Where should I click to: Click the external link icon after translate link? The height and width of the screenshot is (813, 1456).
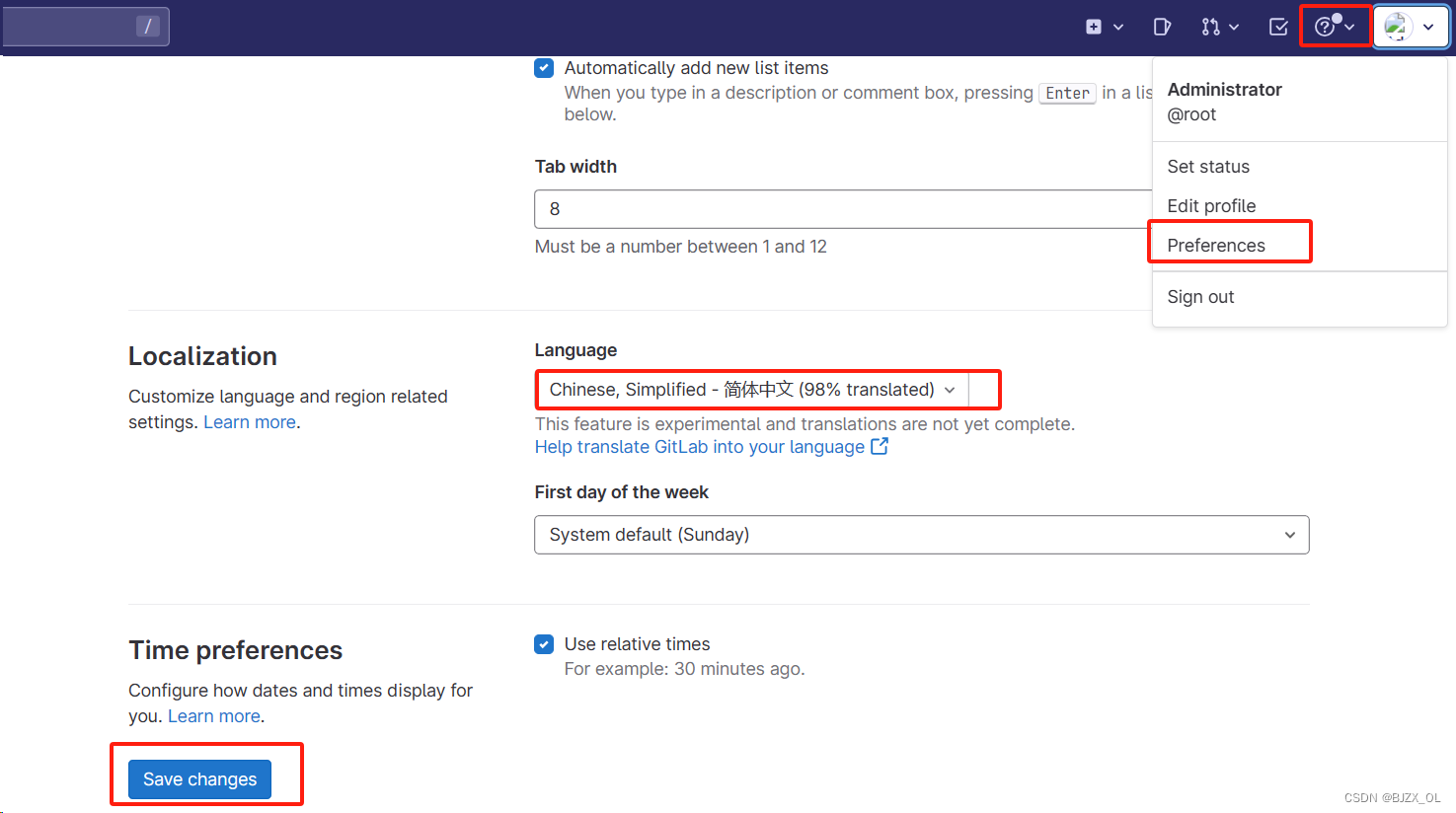[880, 447]
